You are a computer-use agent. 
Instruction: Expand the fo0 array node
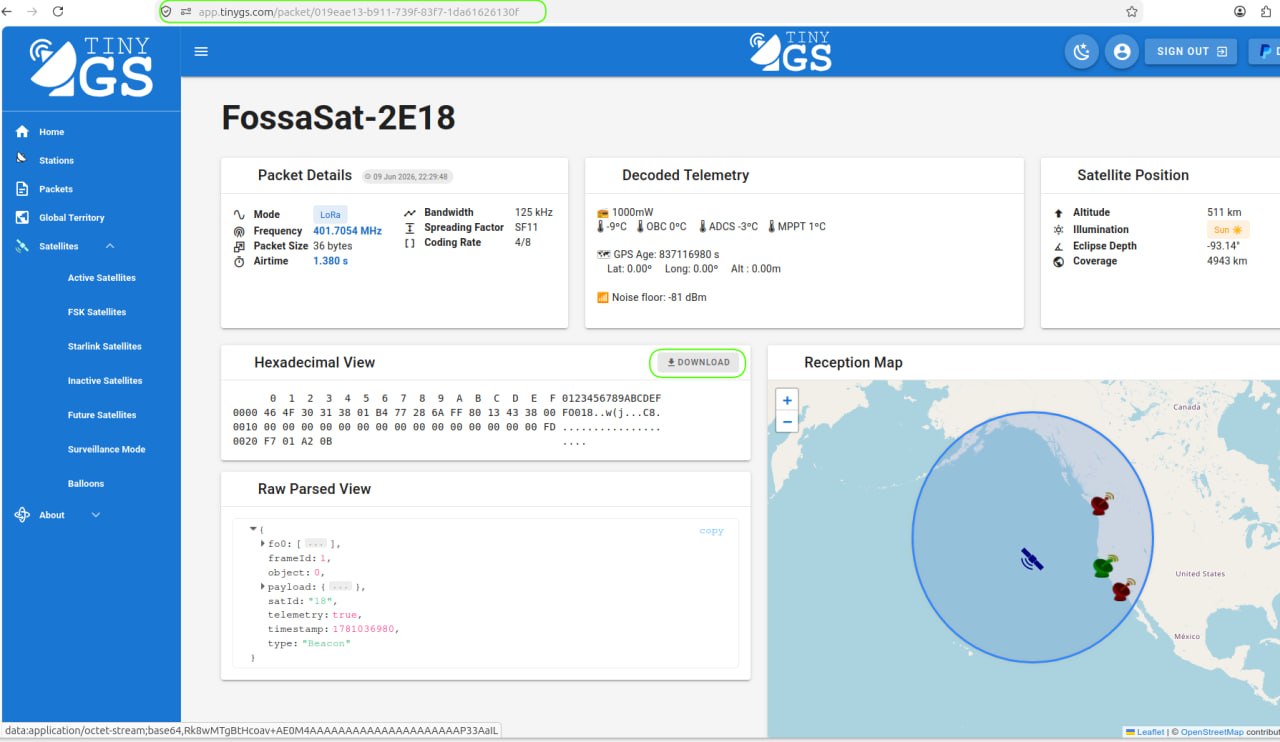pos(262,543)
